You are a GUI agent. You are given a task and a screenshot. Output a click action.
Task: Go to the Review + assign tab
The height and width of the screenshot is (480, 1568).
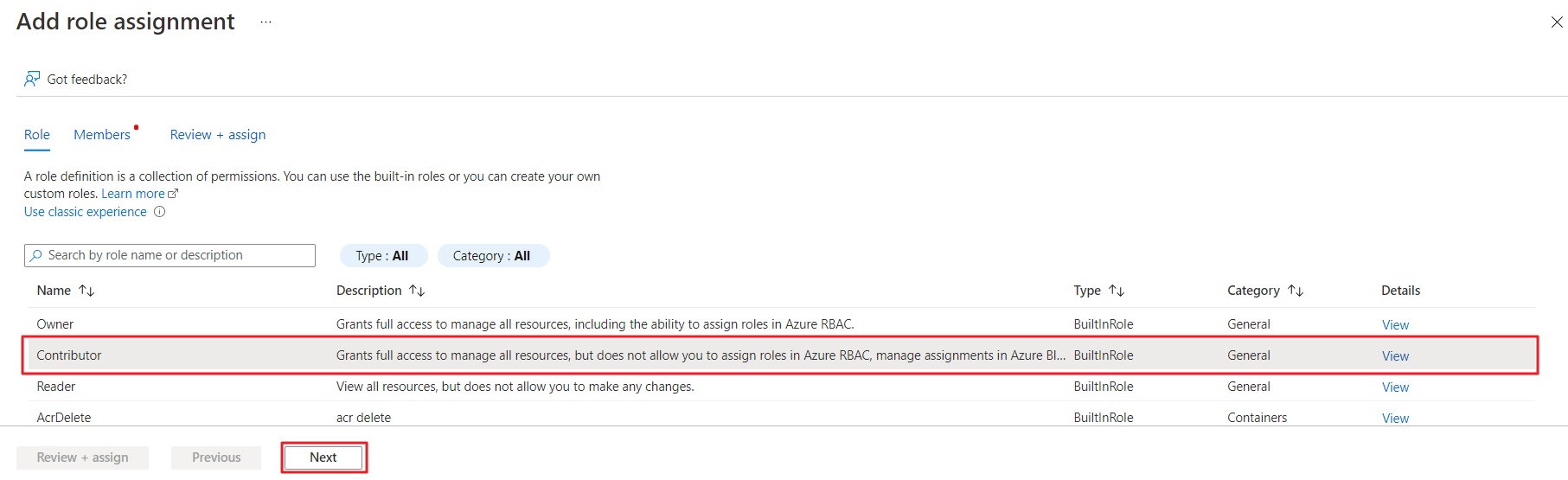(x=218, y=135)
